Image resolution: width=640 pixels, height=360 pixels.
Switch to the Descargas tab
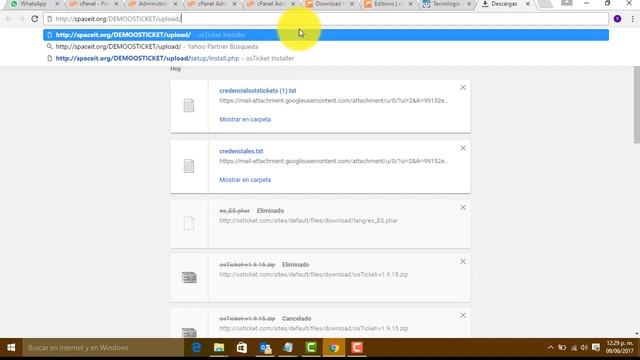click(504, 4)
